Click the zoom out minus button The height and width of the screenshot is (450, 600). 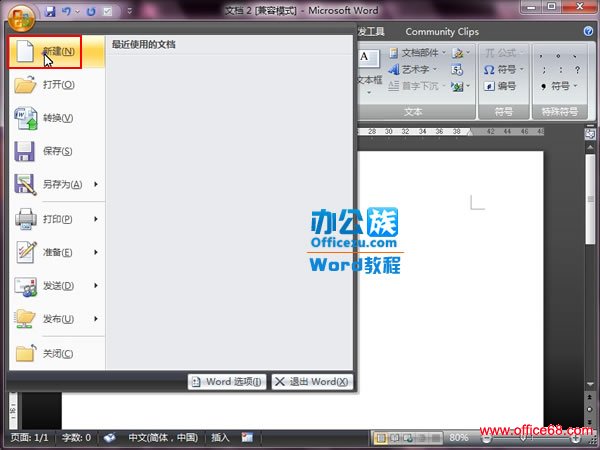[487, 439]
